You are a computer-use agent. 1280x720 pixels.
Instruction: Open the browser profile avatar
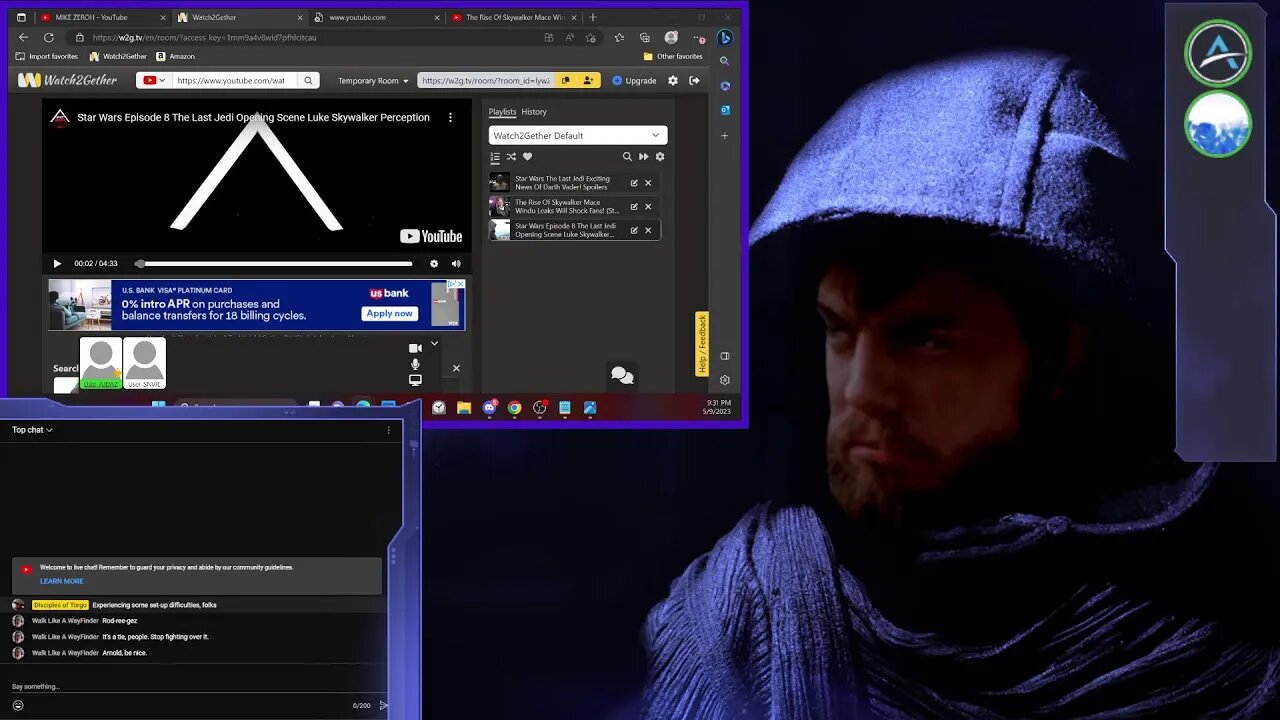[x=671, y=37]
